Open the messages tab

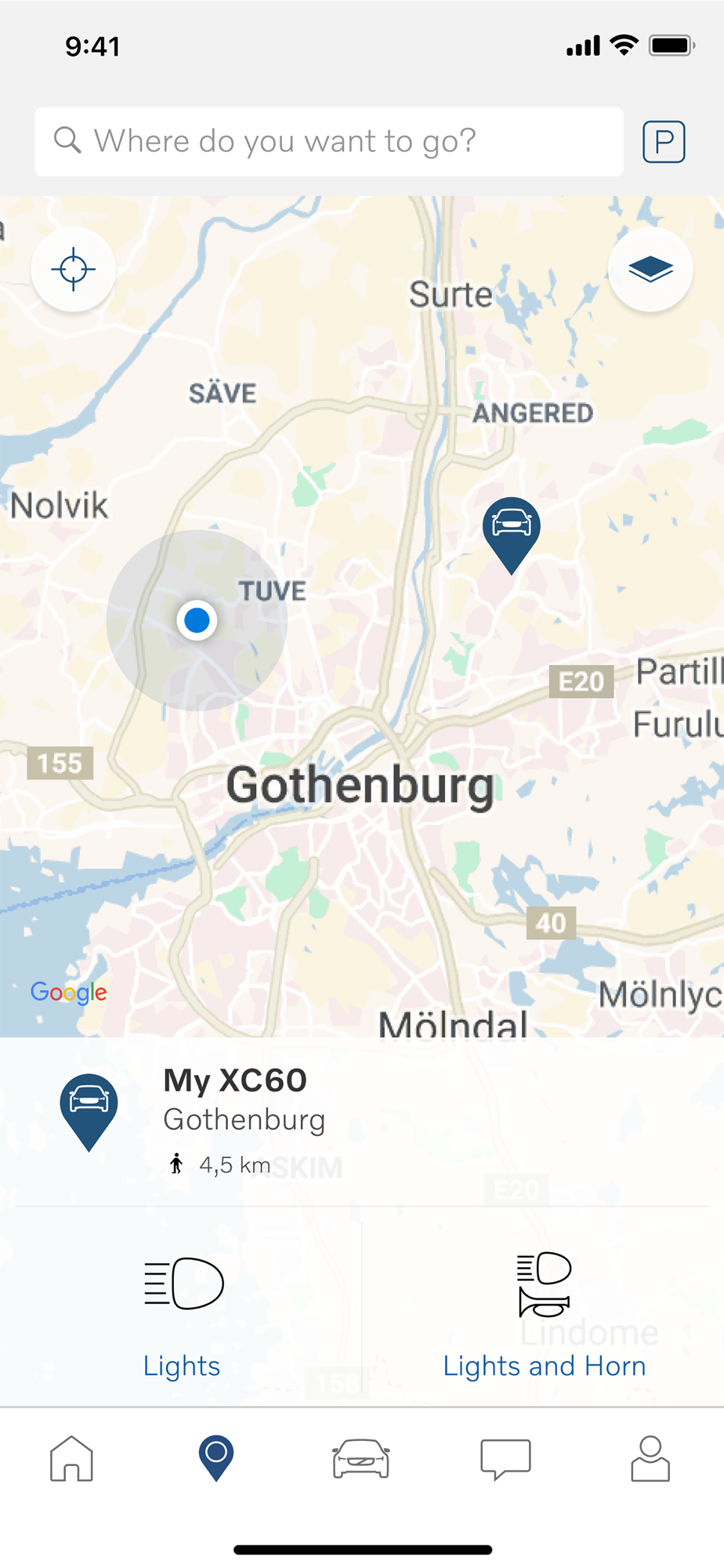505,1459
